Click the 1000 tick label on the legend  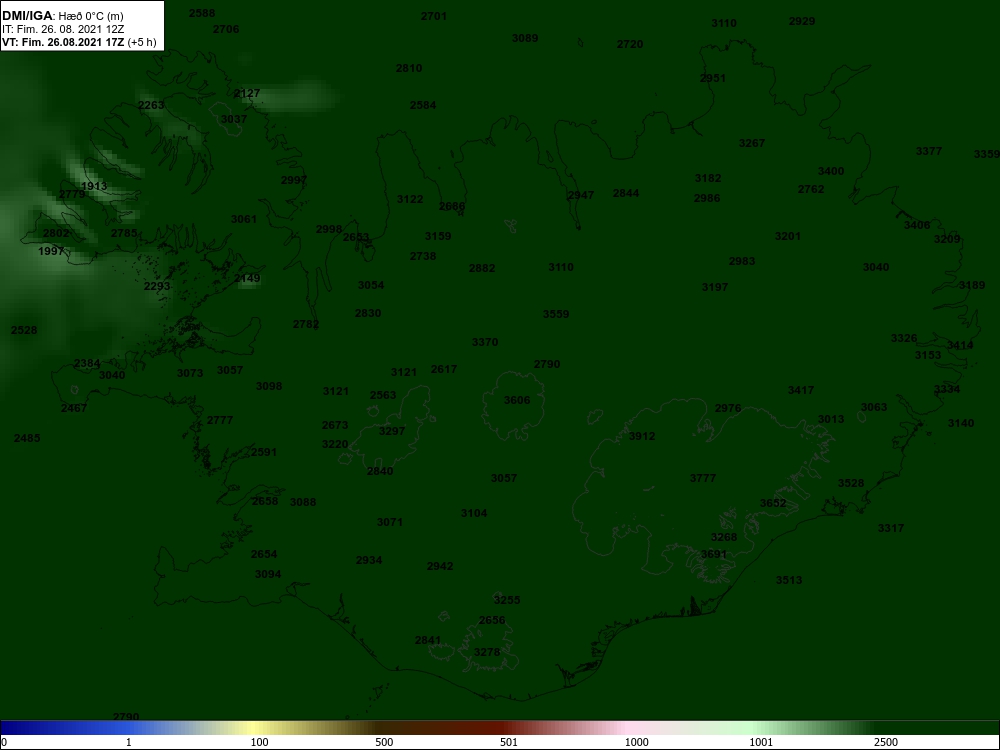636,742
